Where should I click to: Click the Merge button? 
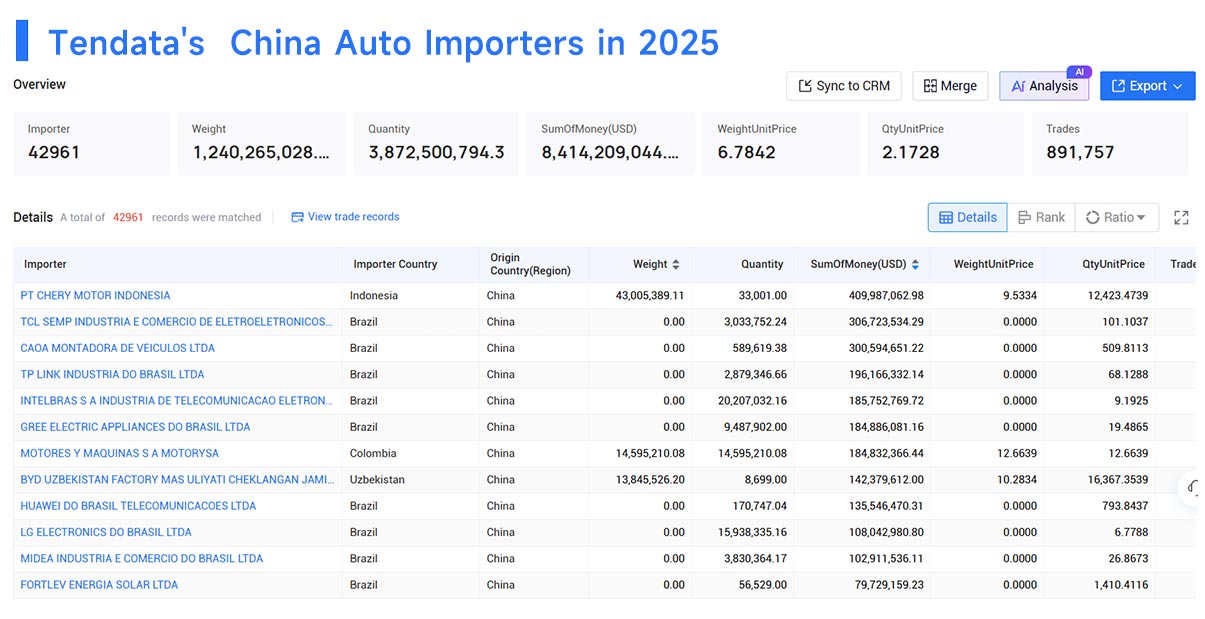click(950, 86)
